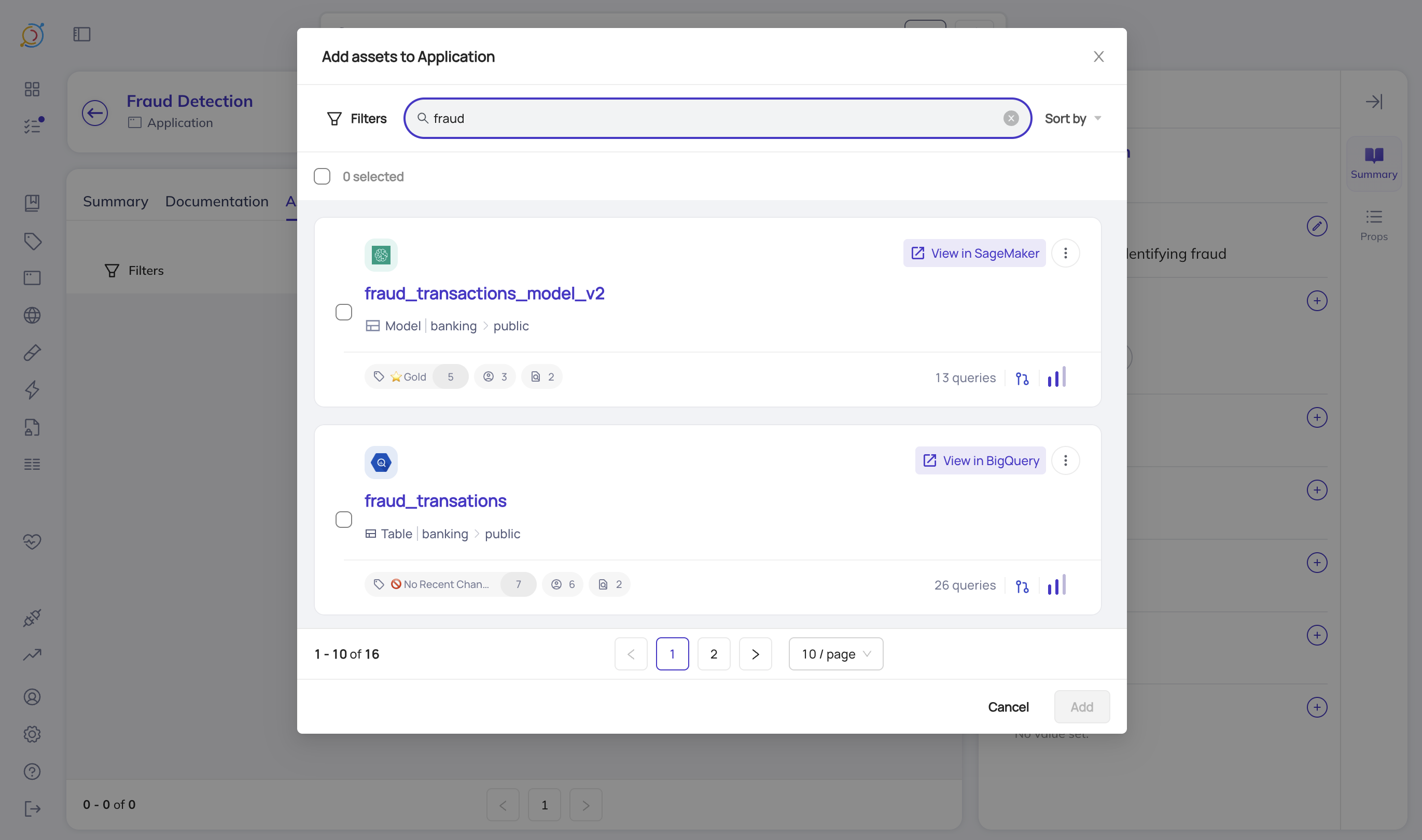Go to next results page arrow
Image resolution: width=1422 pixels, height=840 pixels.
tap(755, 654)
